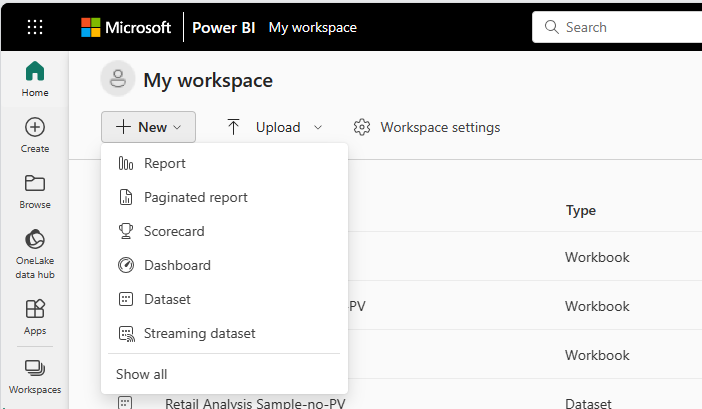
Task: Select Dashboard from the menu
Action: [x=177, y=265]
